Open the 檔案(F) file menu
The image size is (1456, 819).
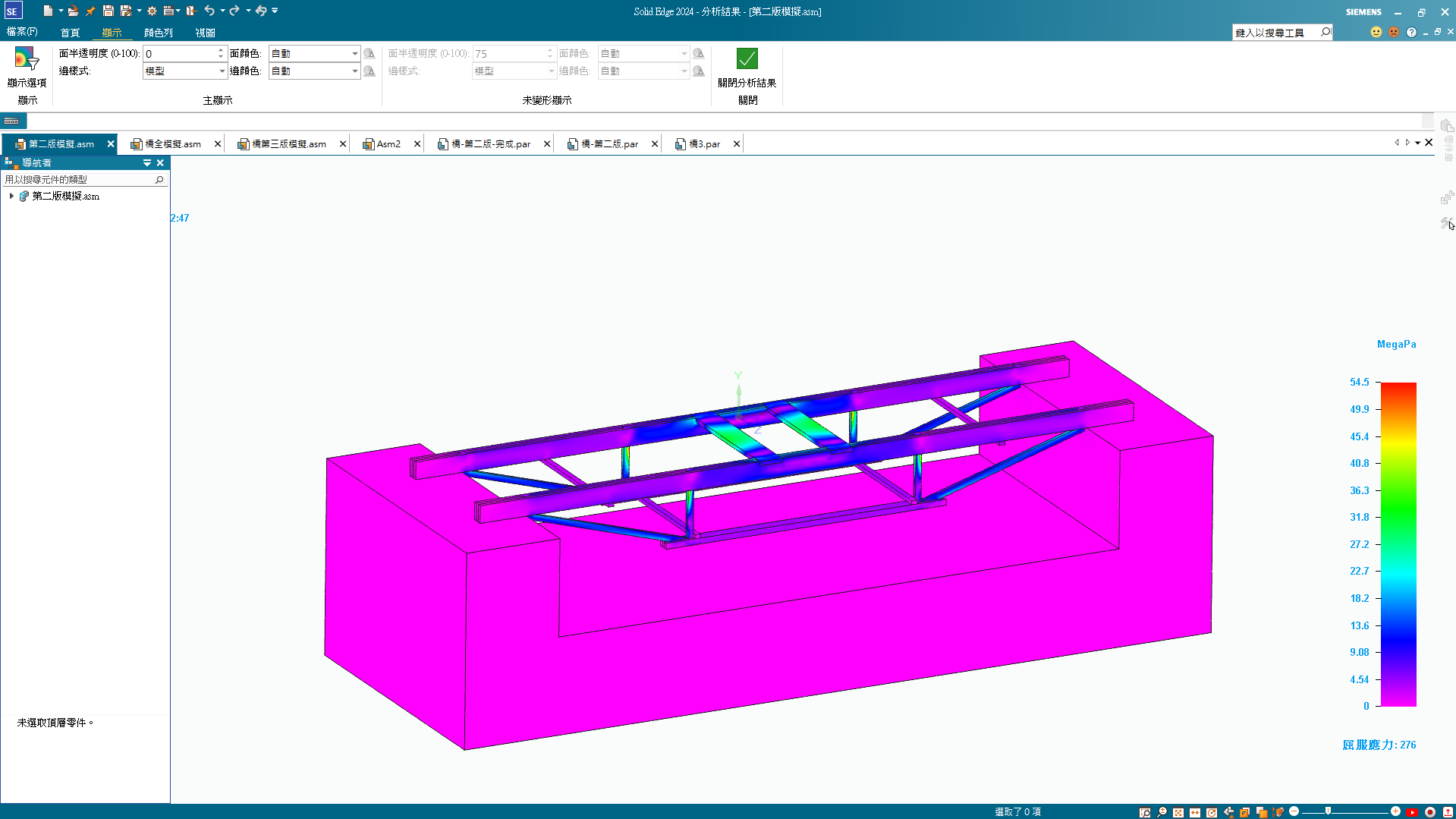[x=22, y=32]
